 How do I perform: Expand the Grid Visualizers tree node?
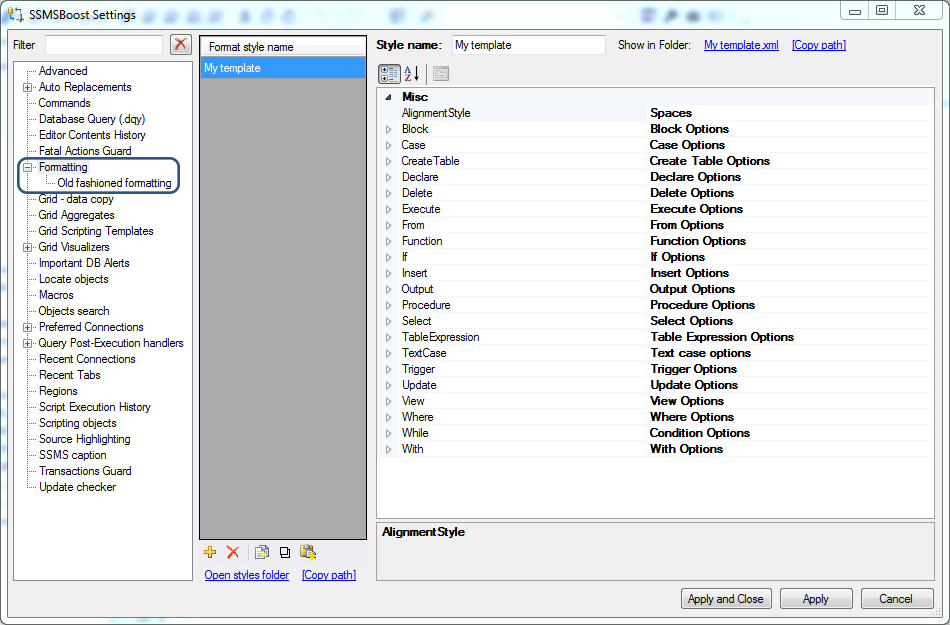click(27, 247)
